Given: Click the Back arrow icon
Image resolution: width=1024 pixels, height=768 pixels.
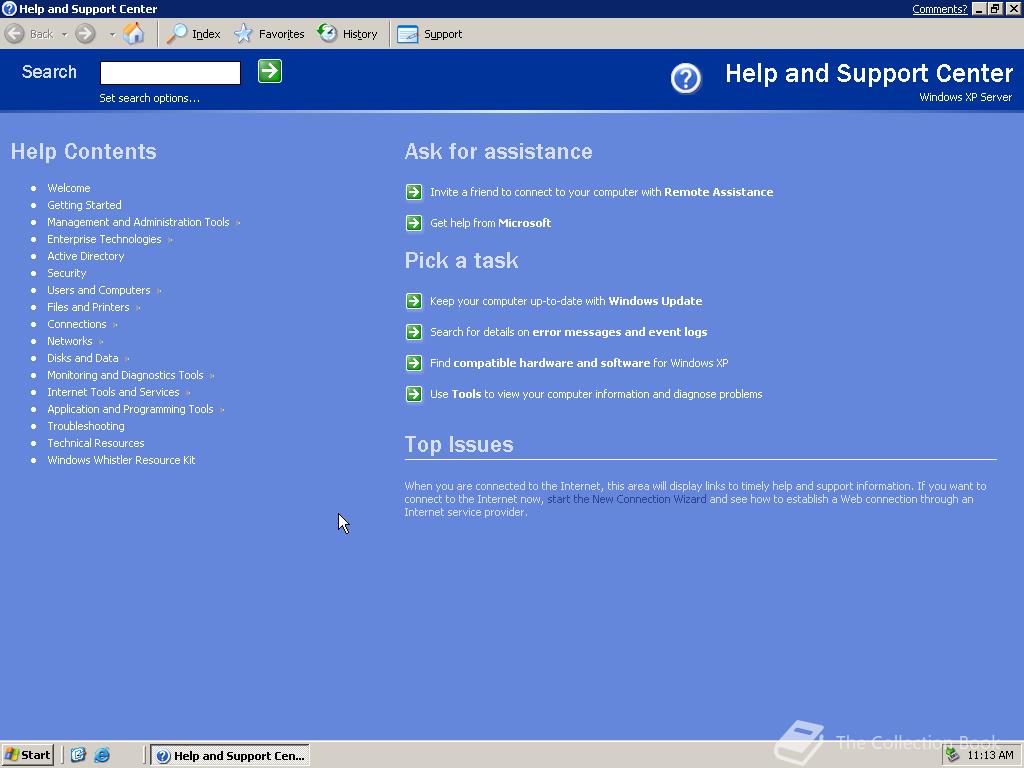Looking at the screenshot, I should (14, 34).
